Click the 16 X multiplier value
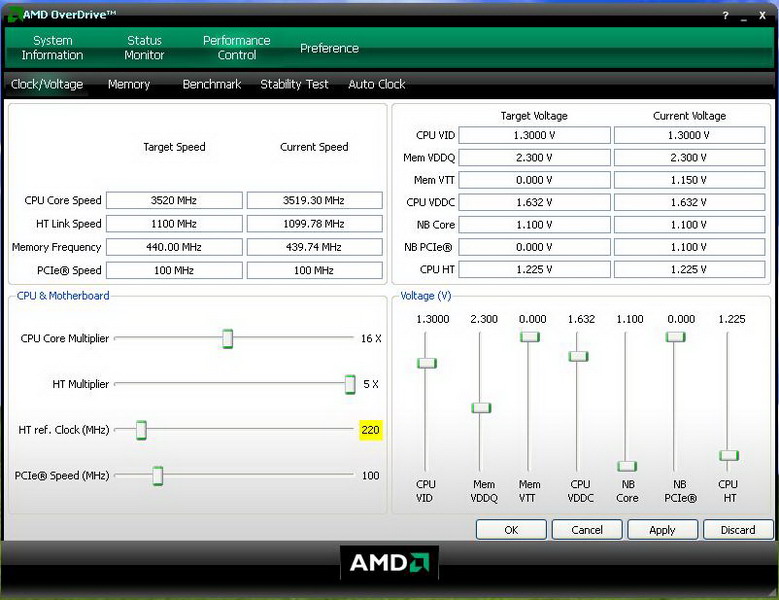The image size is (779, 600). pos(371,339)
